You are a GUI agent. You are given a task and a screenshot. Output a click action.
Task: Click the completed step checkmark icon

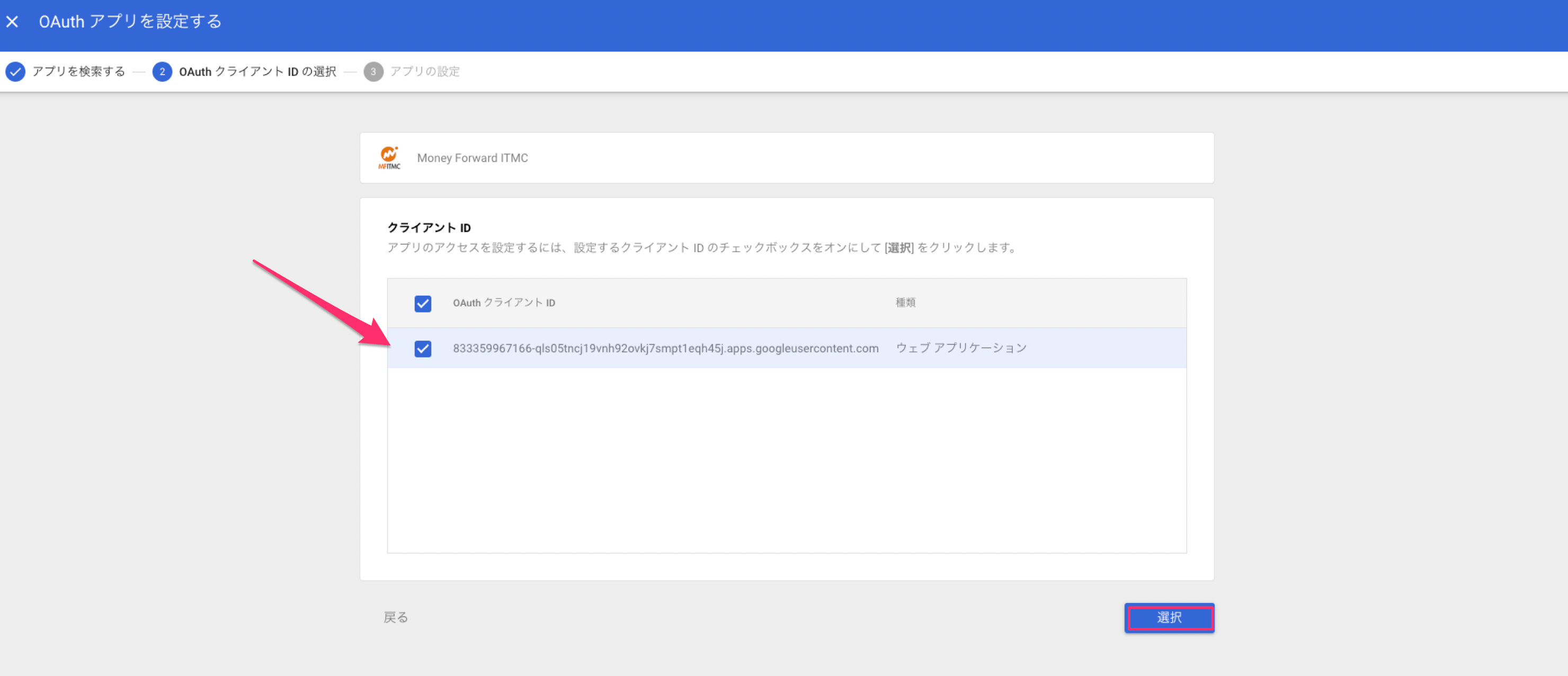(15, 72)
